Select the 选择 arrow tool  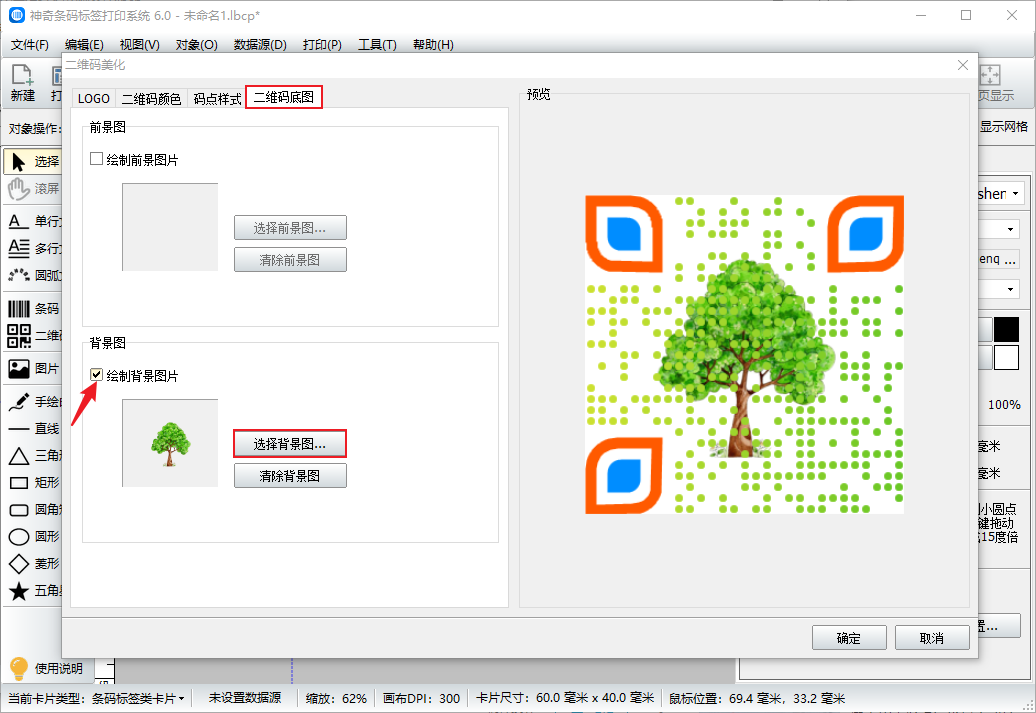click(33, 161)
